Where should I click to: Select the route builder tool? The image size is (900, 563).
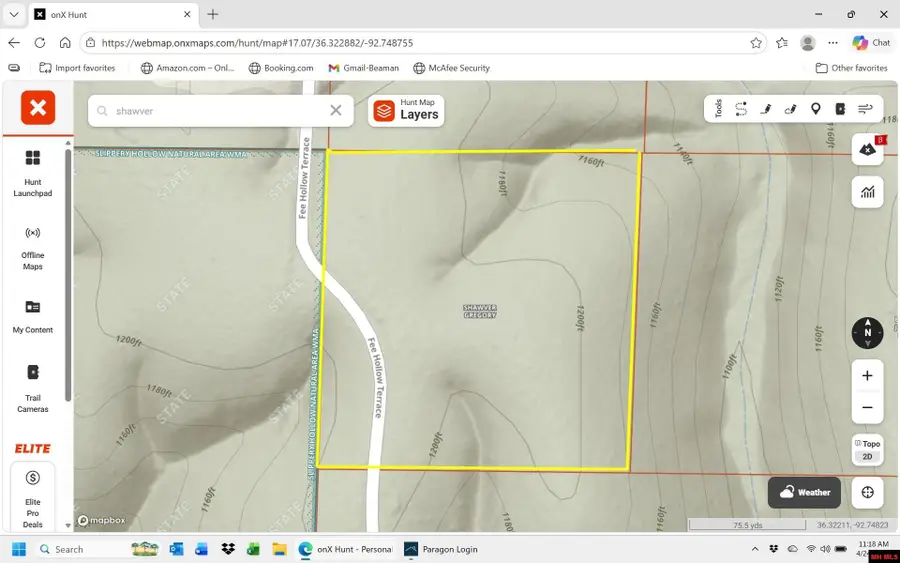pos(741,109)
